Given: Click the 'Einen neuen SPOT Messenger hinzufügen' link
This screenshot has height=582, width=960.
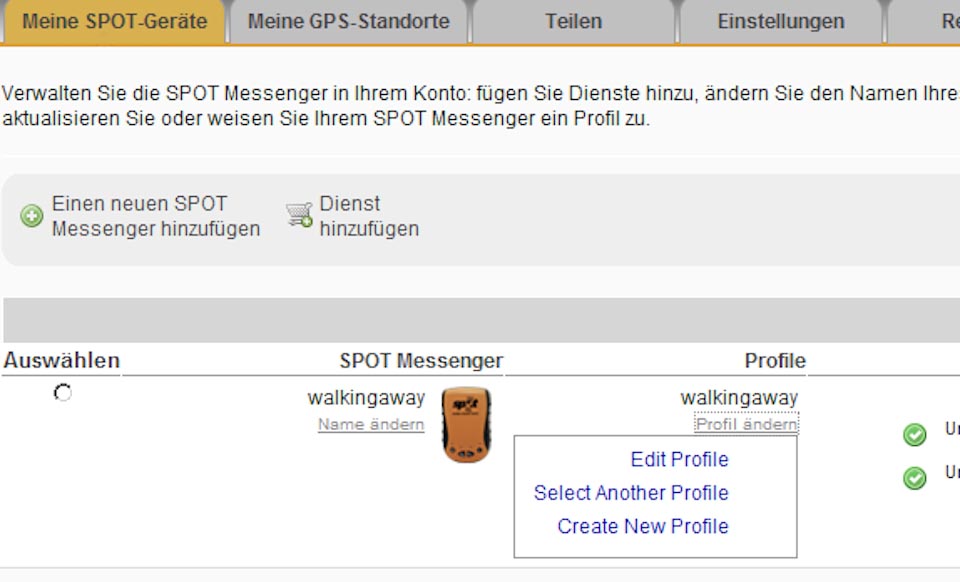Looking at the screenshot, I should (155, 216).
